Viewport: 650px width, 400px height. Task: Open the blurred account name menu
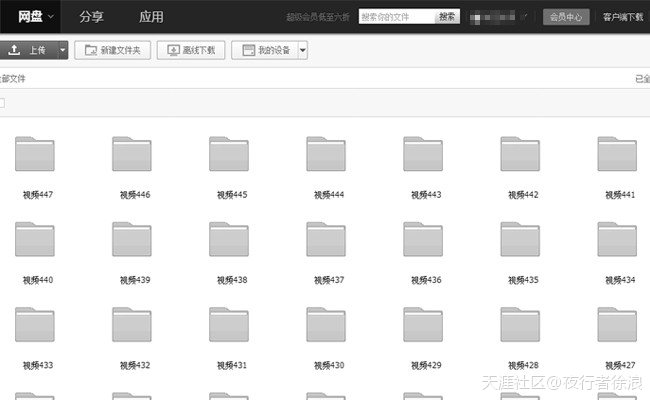(x=498, y=17)
